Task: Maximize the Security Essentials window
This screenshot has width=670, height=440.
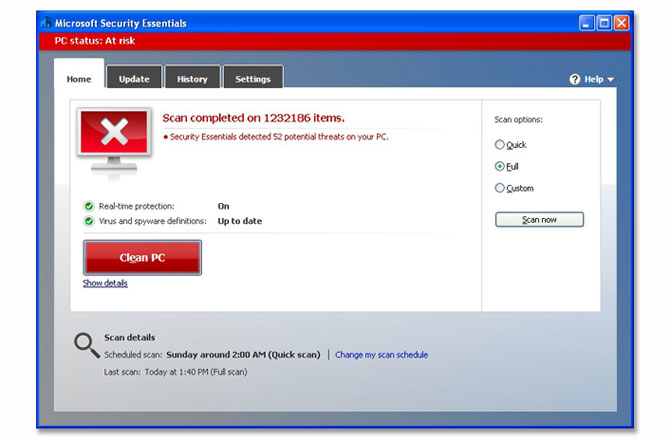Action: point(604,23)
